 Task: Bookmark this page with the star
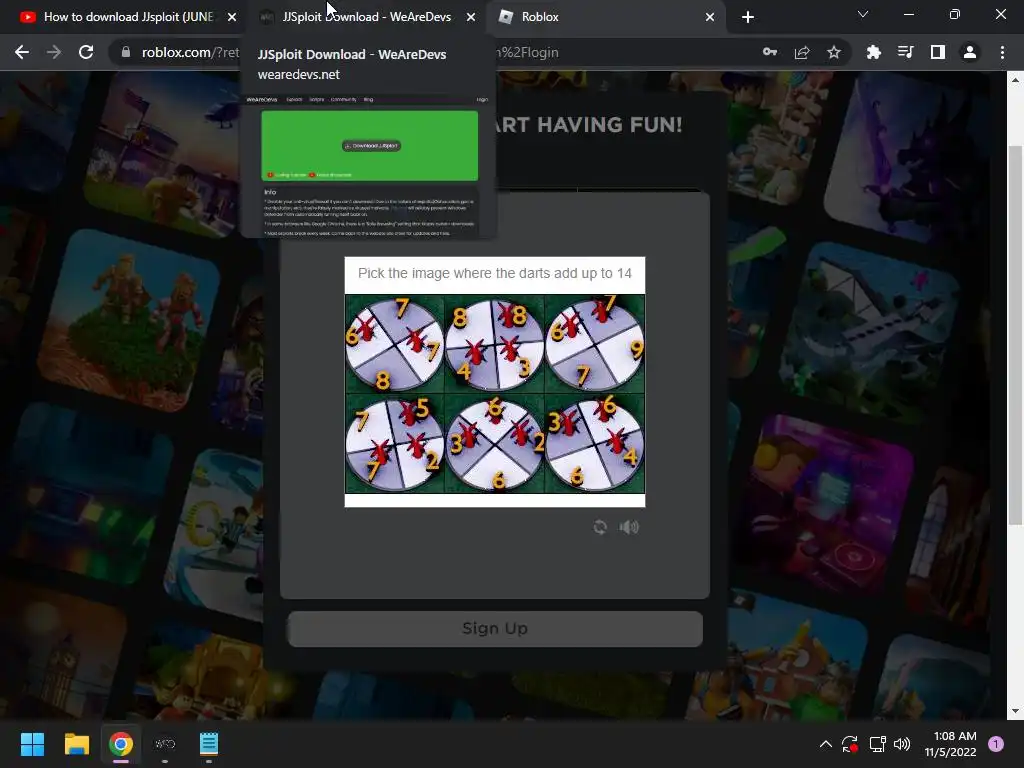pyautogui.click(x=834, y=52)
